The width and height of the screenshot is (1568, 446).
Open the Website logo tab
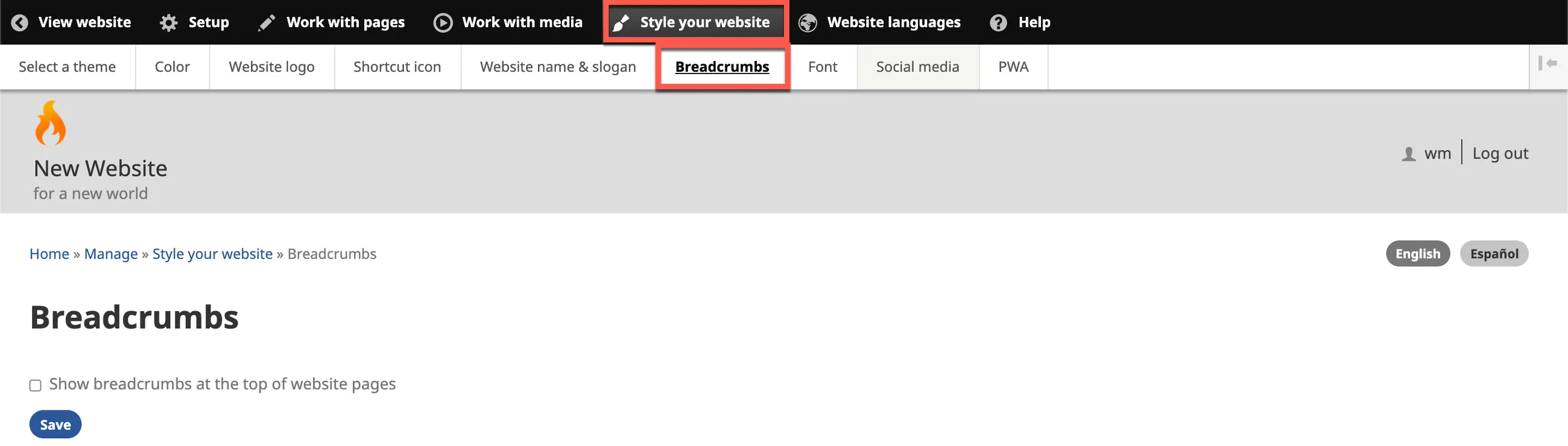click(271, 67)
